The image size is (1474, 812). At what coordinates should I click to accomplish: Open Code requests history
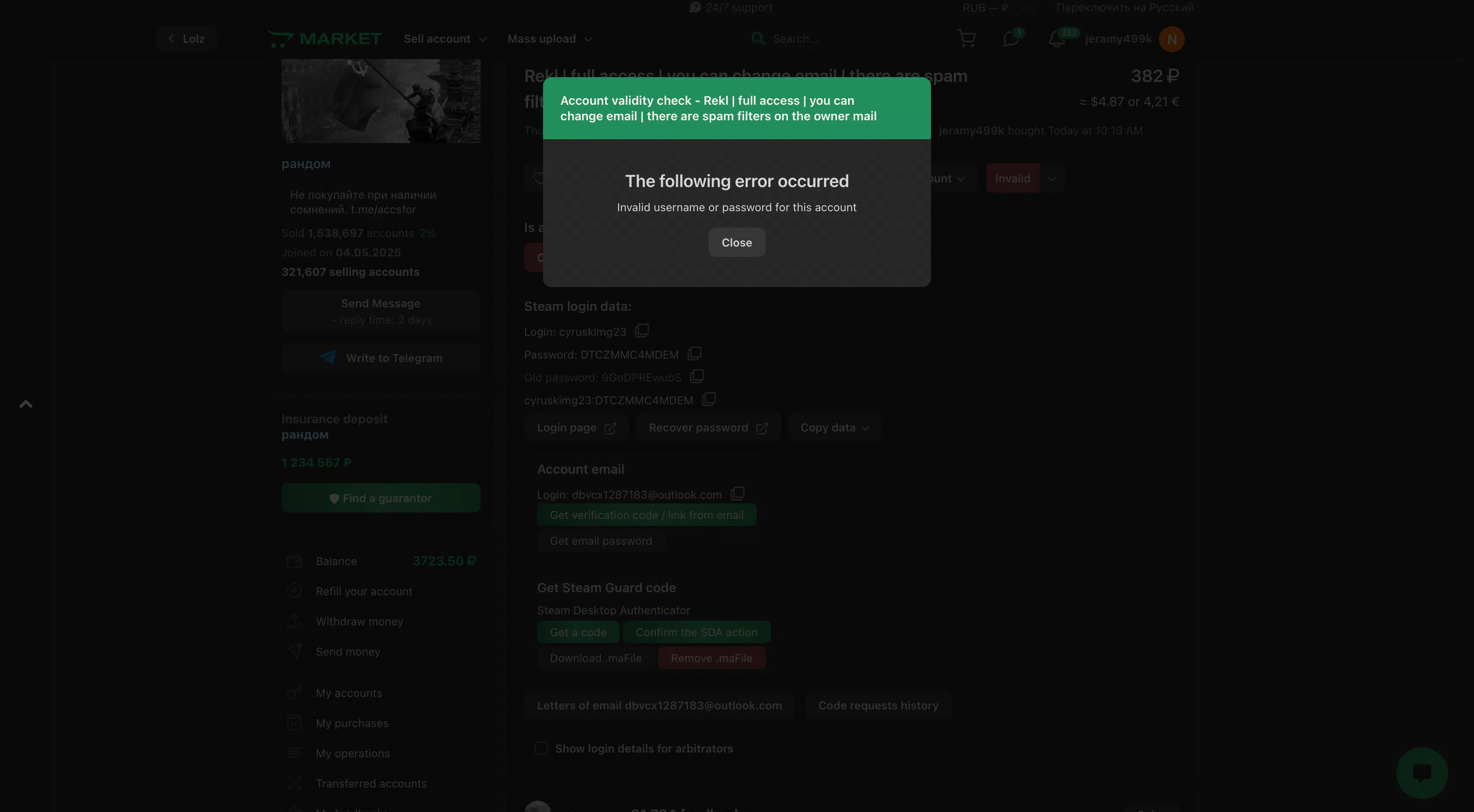point(878,705)
